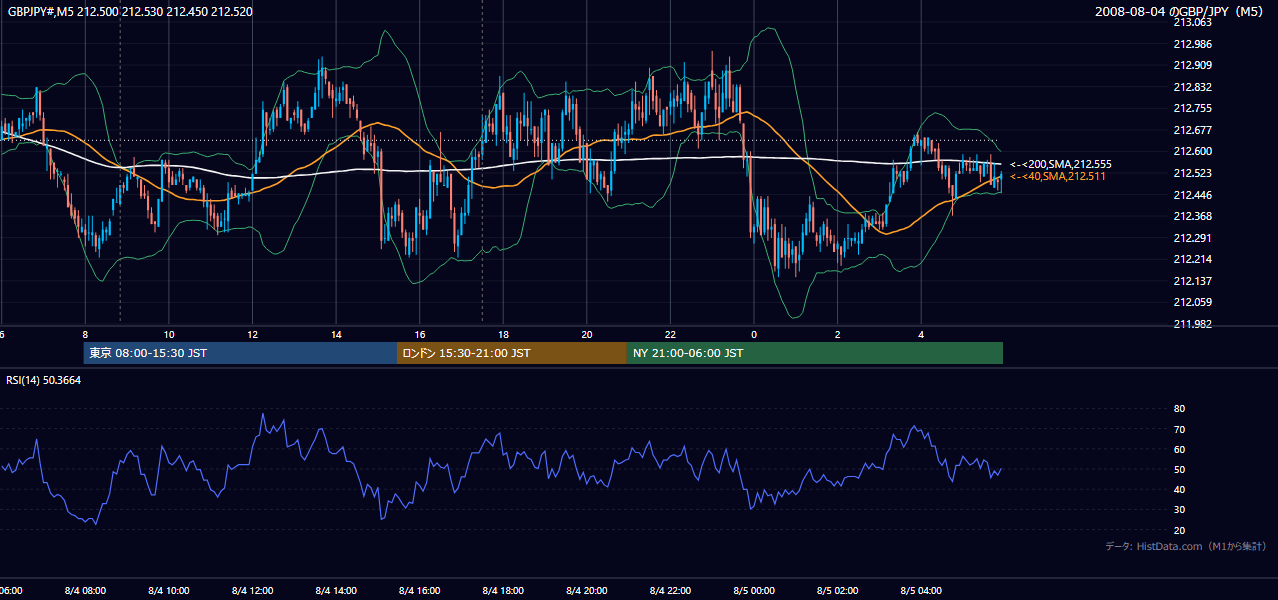Viewport: 1278px width, 600px height.
Task: Click RSI axis level 50
Action: [x=1179, y=469]
